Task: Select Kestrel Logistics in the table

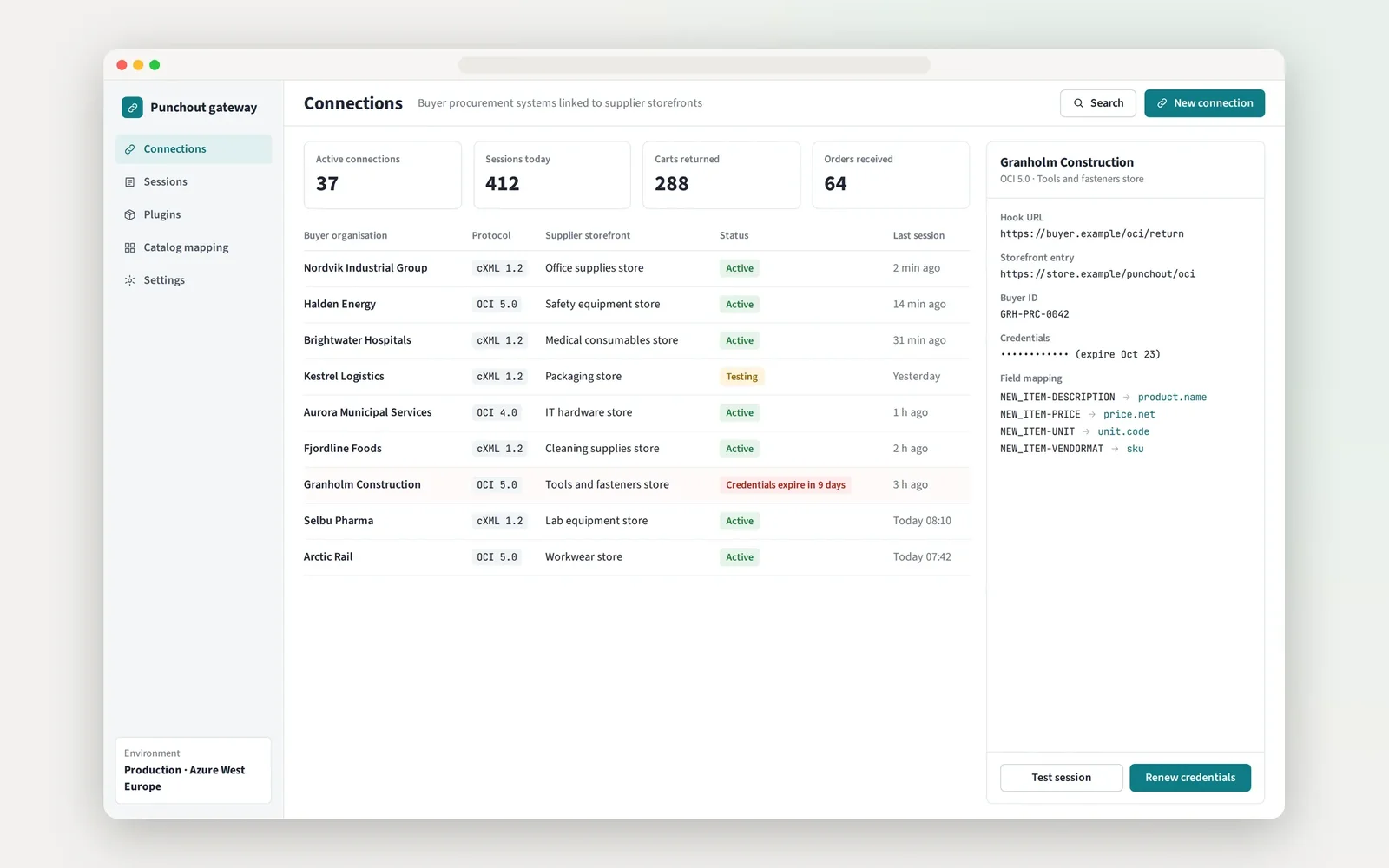Action: pyautogui.click(x=636, y=377)
